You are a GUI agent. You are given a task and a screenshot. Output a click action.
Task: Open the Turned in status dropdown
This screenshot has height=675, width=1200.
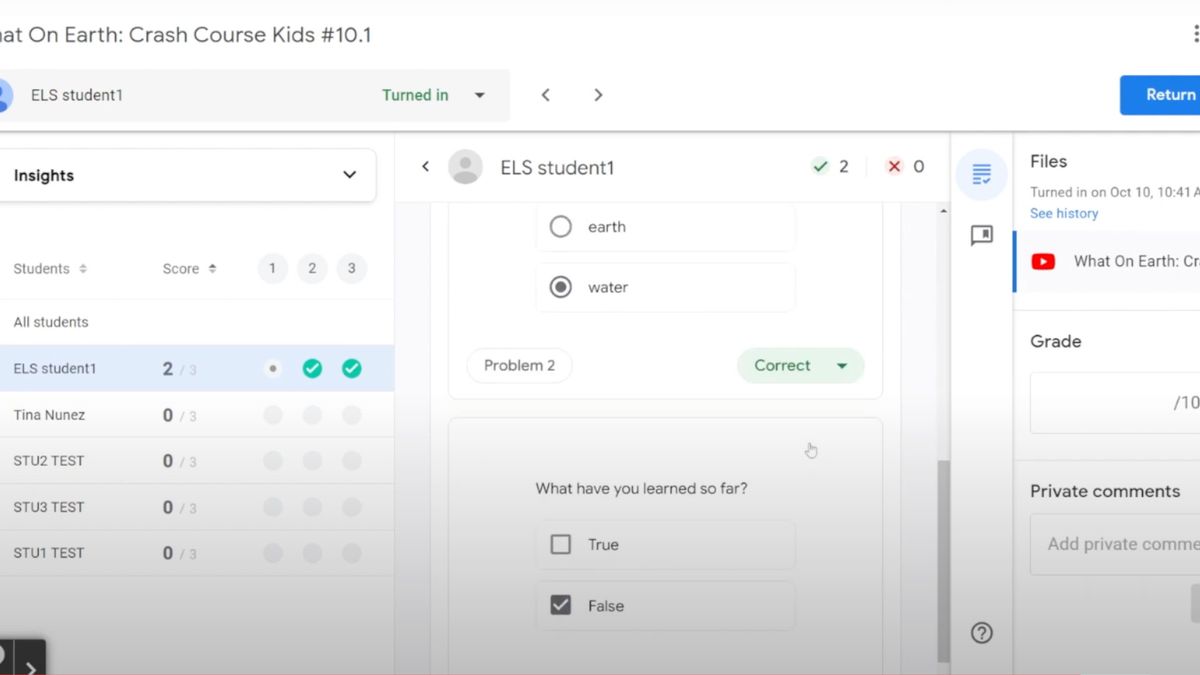(x=479, y=95)
